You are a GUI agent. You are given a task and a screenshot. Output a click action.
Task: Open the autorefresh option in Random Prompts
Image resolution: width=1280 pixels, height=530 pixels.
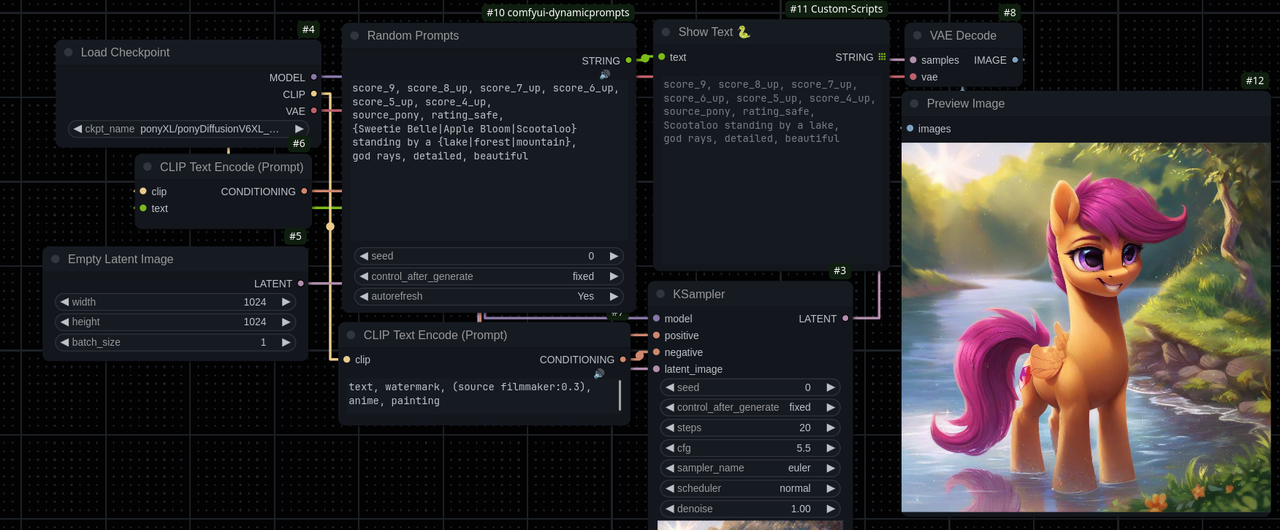coord(489,296)
